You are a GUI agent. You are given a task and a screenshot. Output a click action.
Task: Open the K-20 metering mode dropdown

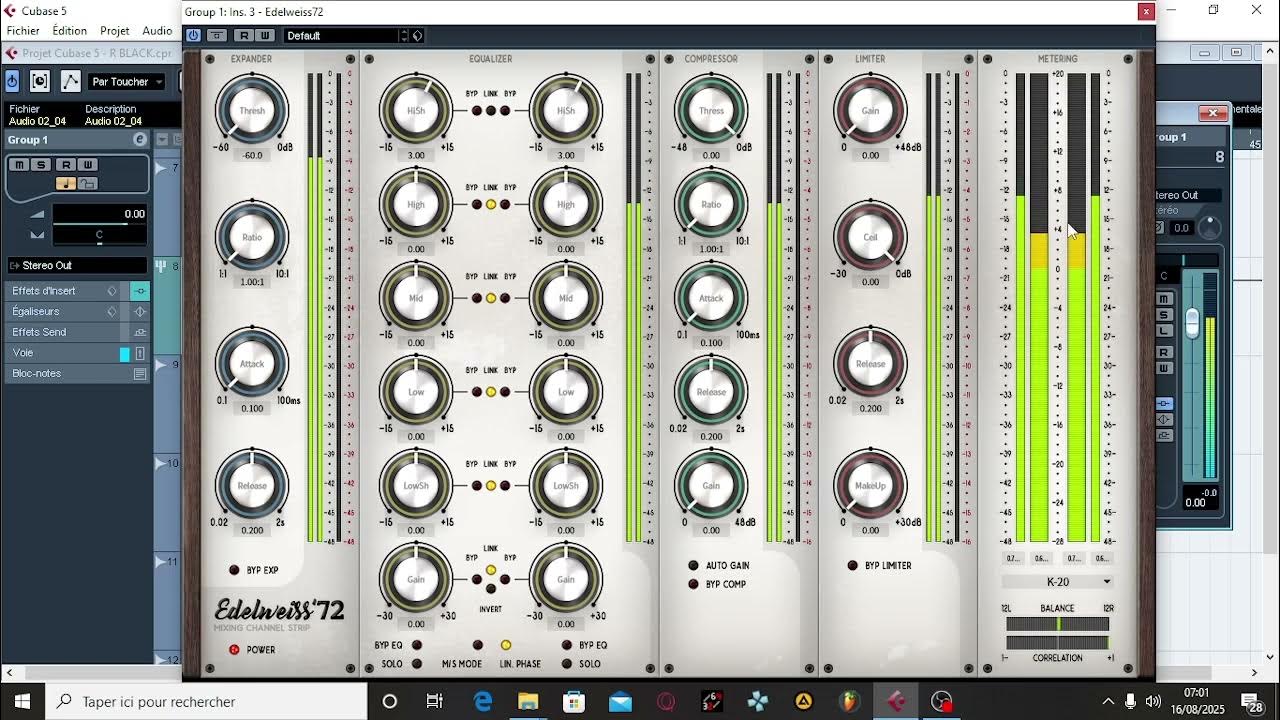tap(1058, 581)
